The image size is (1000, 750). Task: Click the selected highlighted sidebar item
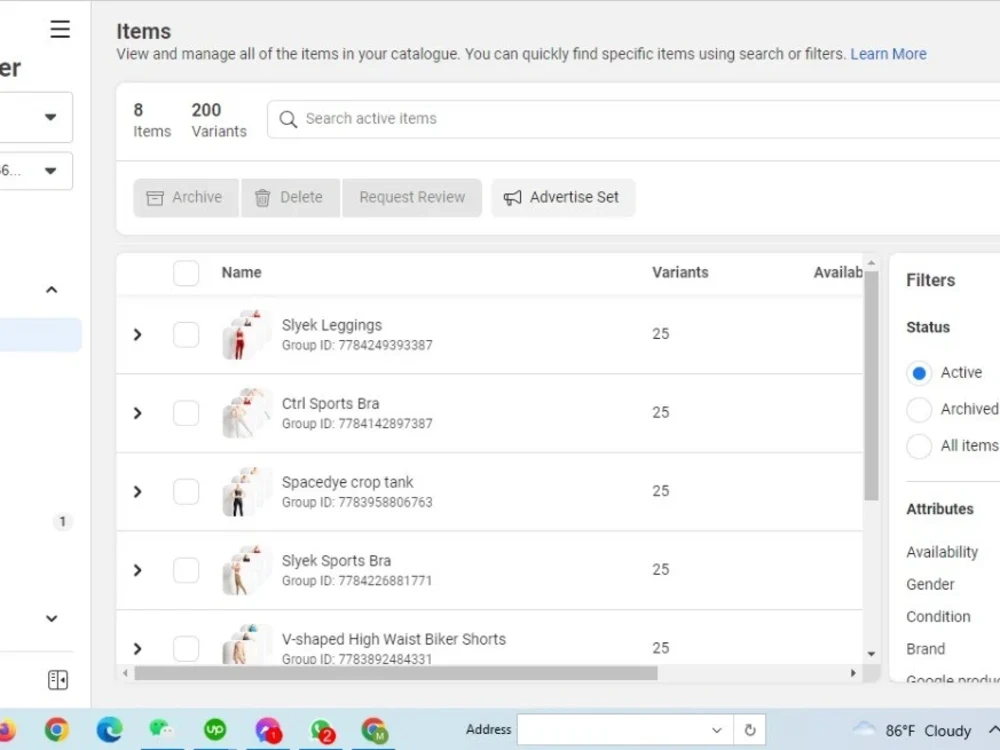tap(40, 335)
